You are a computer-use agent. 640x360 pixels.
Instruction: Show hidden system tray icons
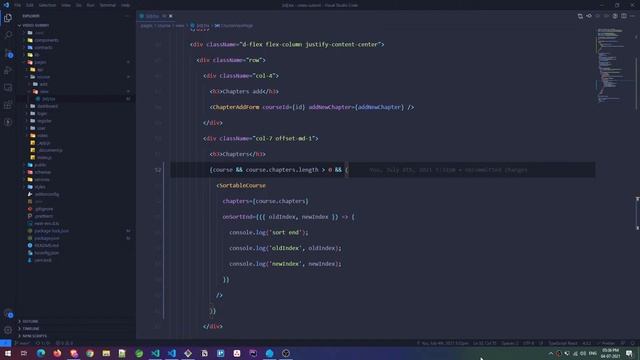pyautogui.click(x=551, y=353)
